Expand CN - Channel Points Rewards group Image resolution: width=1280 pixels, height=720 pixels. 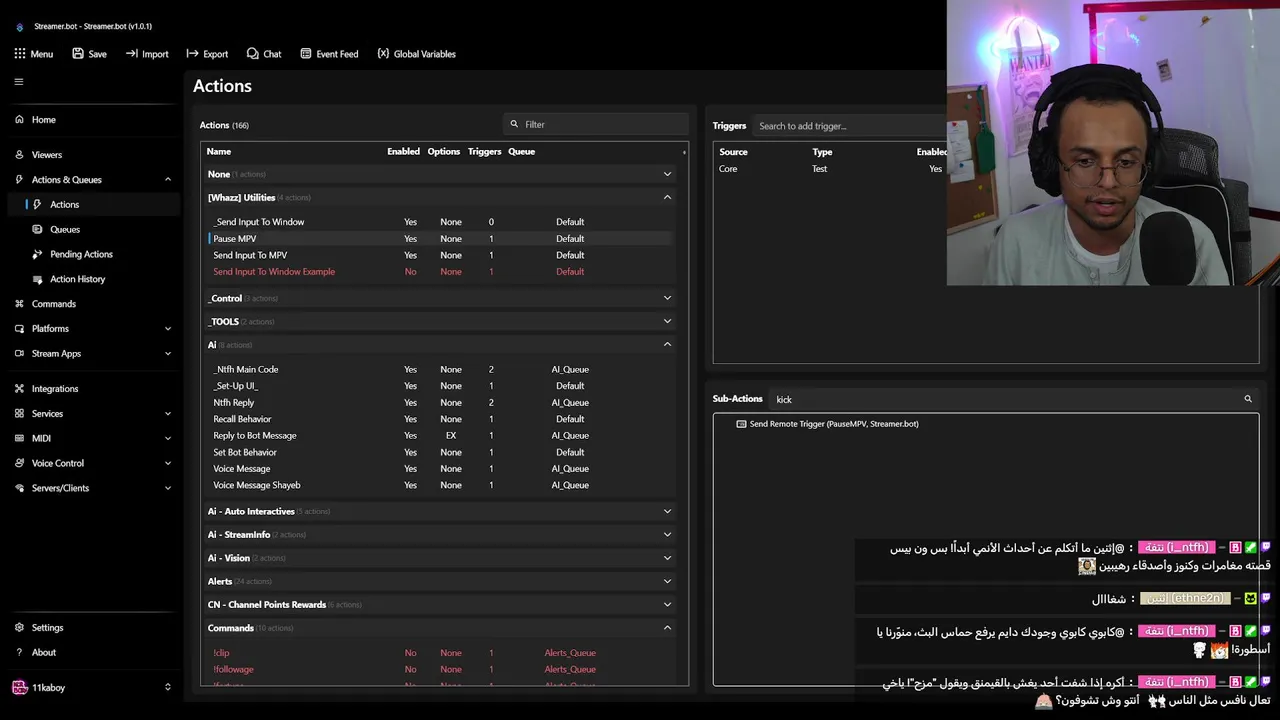point(667,605)
